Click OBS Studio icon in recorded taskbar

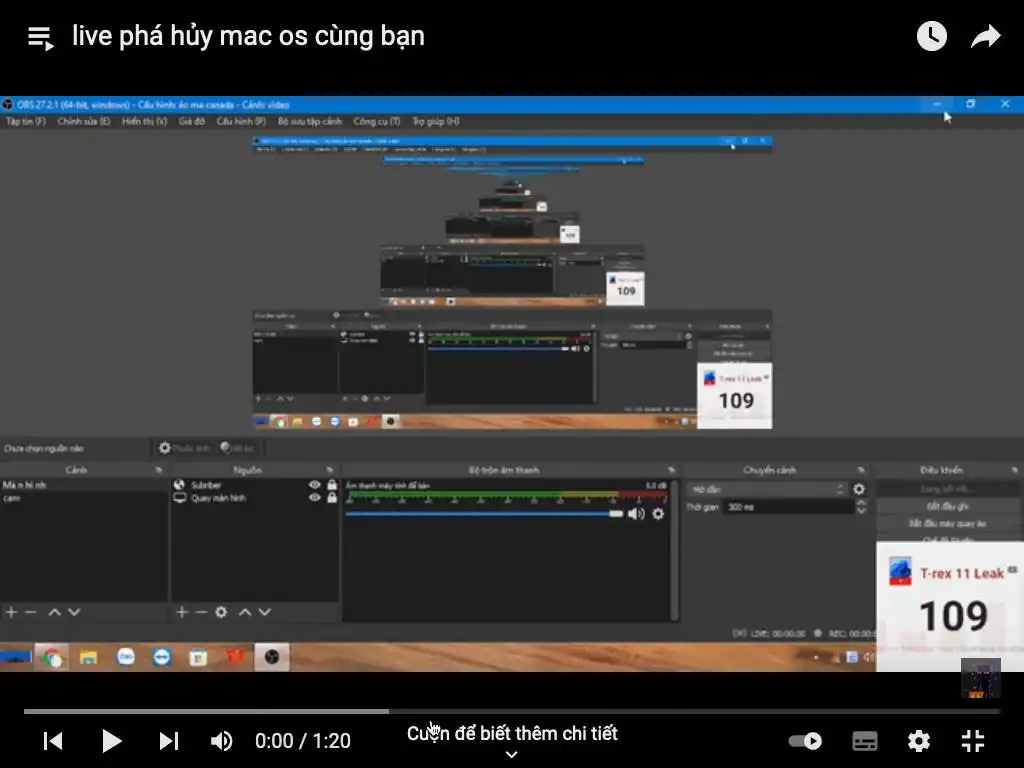[272, 657]
